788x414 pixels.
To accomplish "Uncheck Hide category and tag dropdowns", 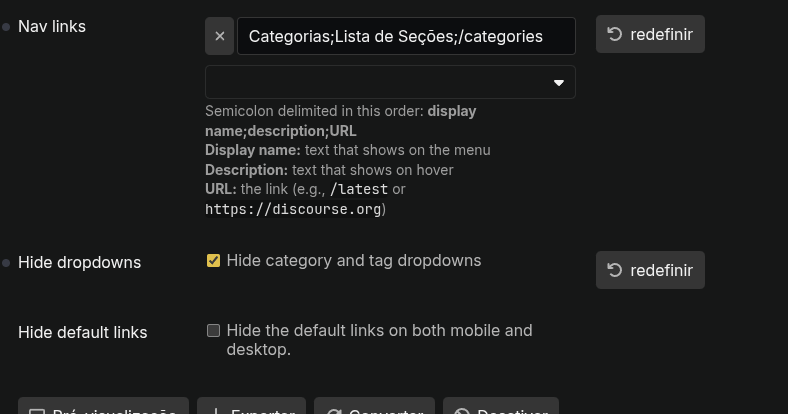I will coord(213,260).
